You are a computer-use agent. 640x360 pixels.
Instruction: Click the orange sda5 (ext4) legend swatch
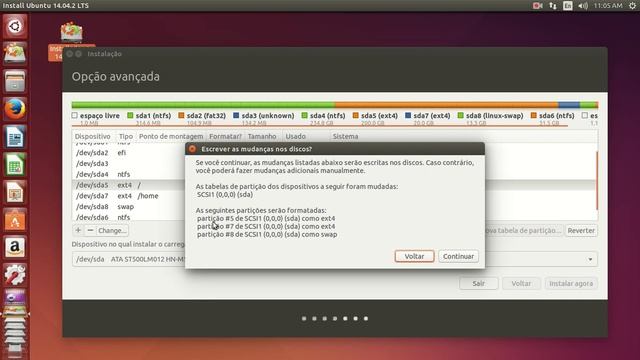356,116
